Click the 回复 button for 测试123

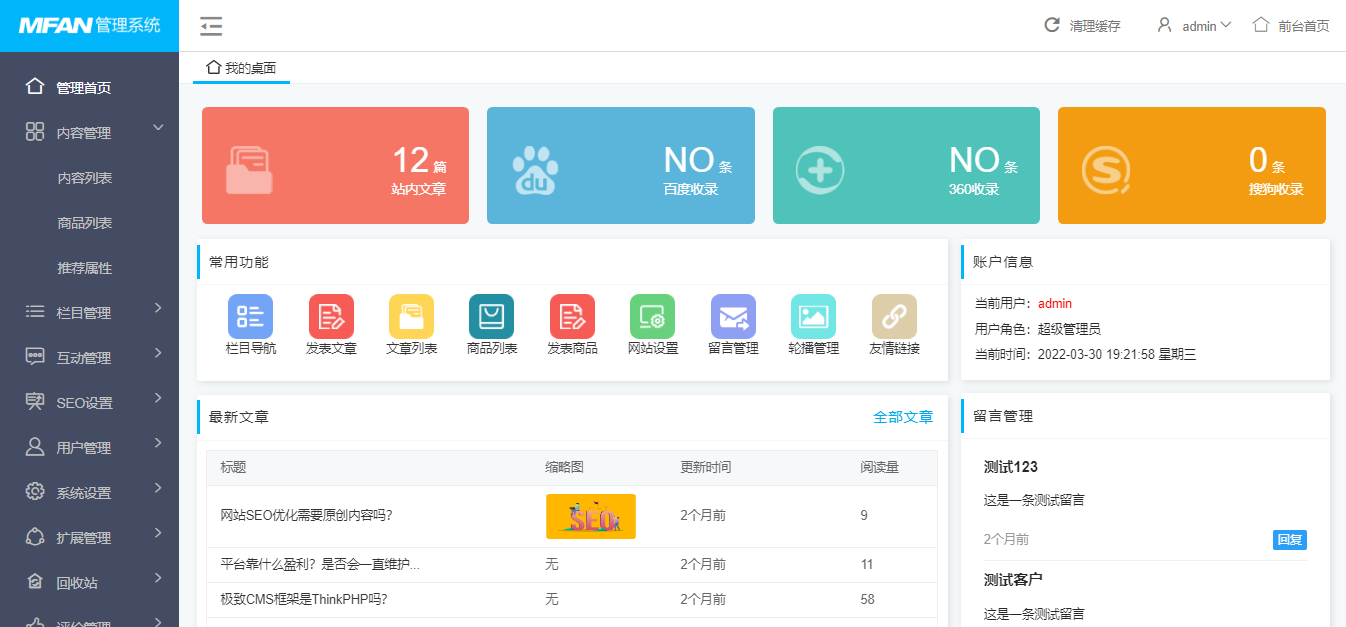pos(1289,540)
